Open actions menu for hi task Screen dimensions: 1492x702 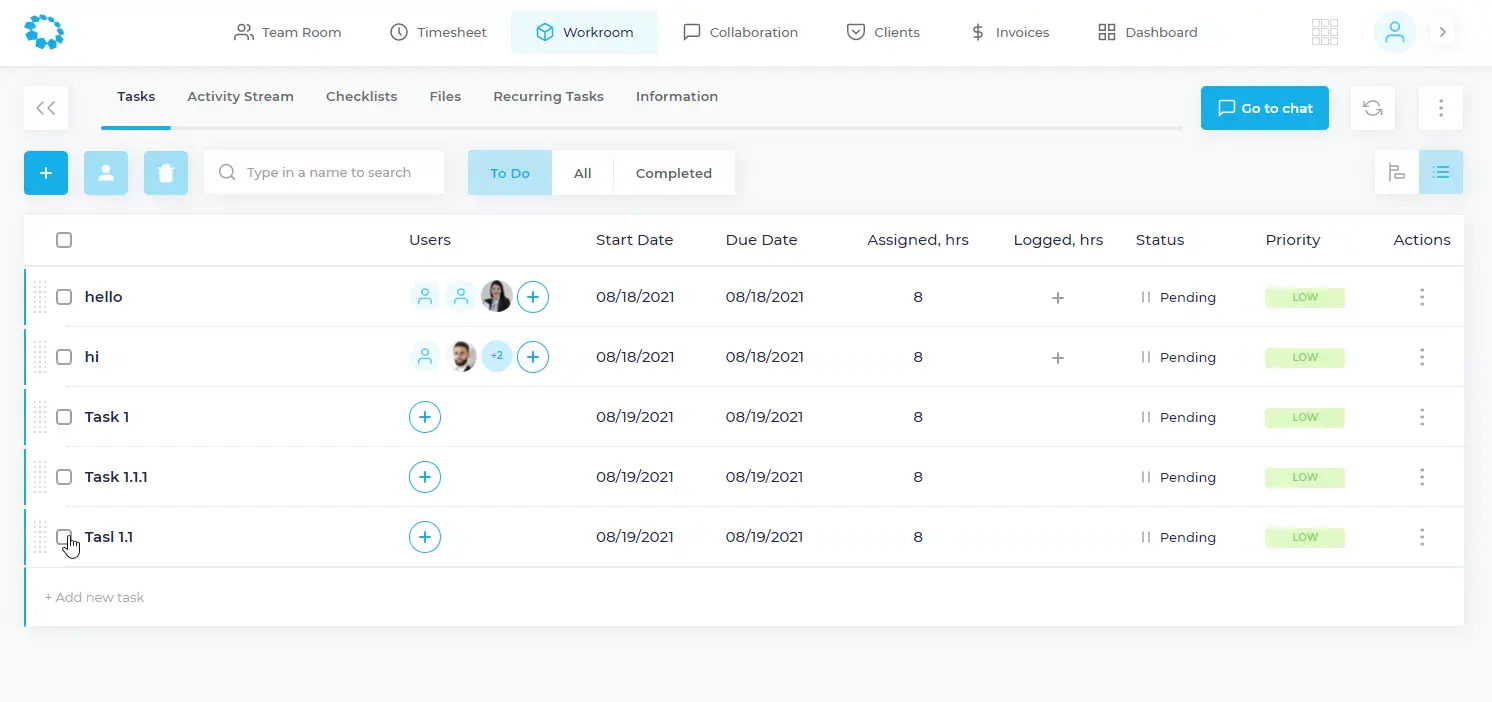pos(1421,357)
